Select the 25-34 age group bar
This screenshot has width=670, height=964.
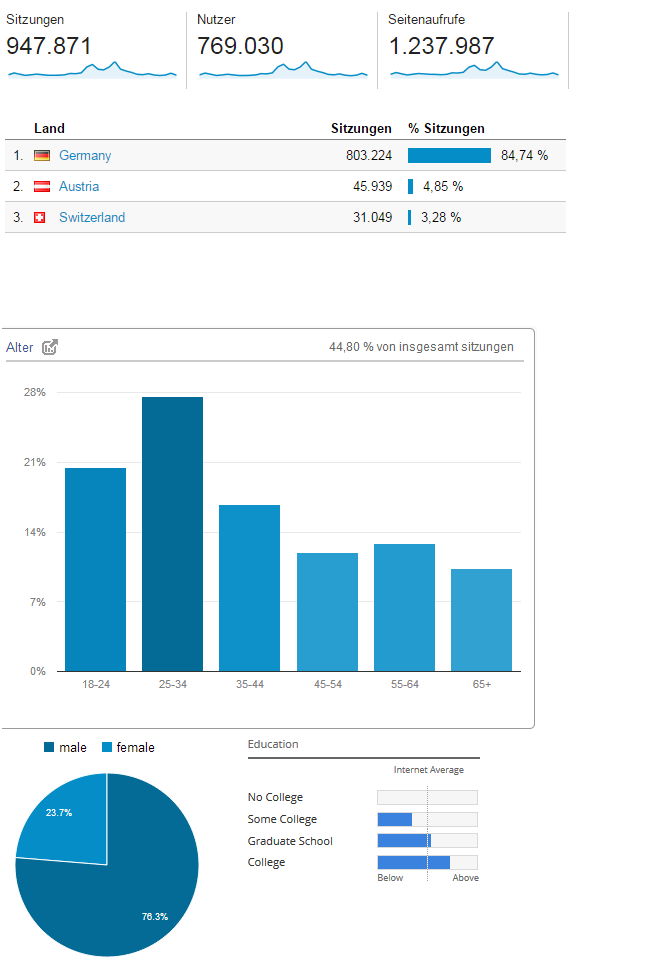pos(172,534)
